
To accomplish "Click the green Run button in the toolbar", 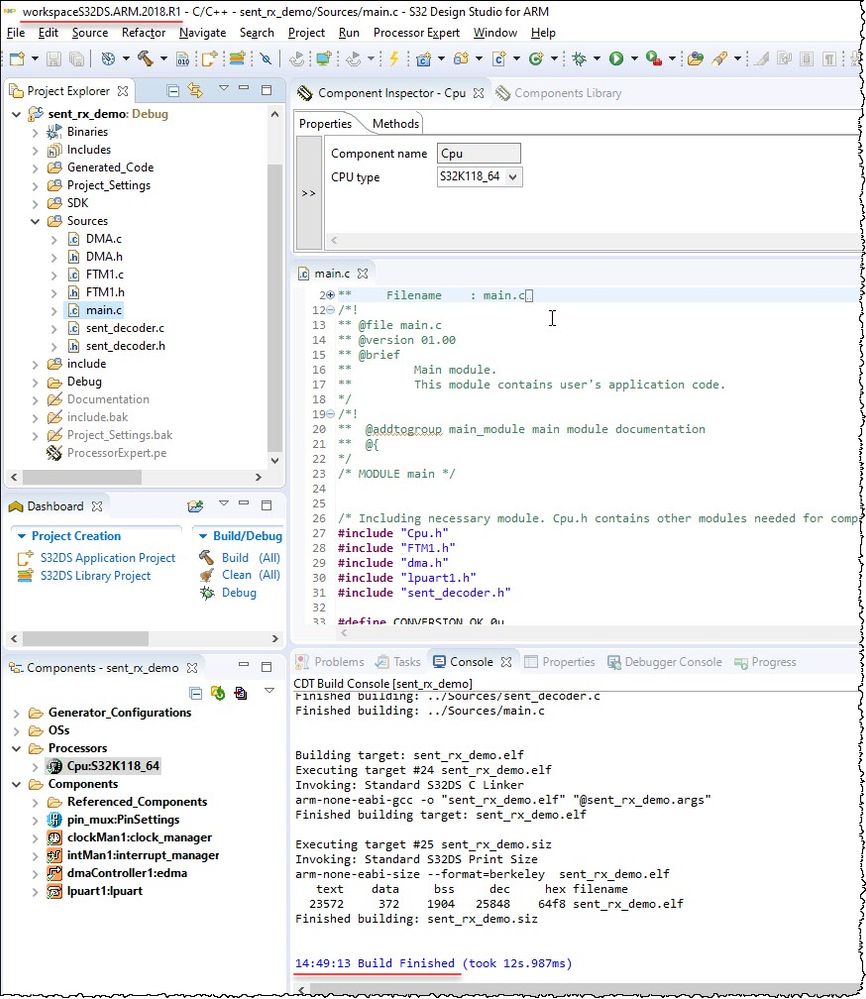I will (x=616, y=59).
